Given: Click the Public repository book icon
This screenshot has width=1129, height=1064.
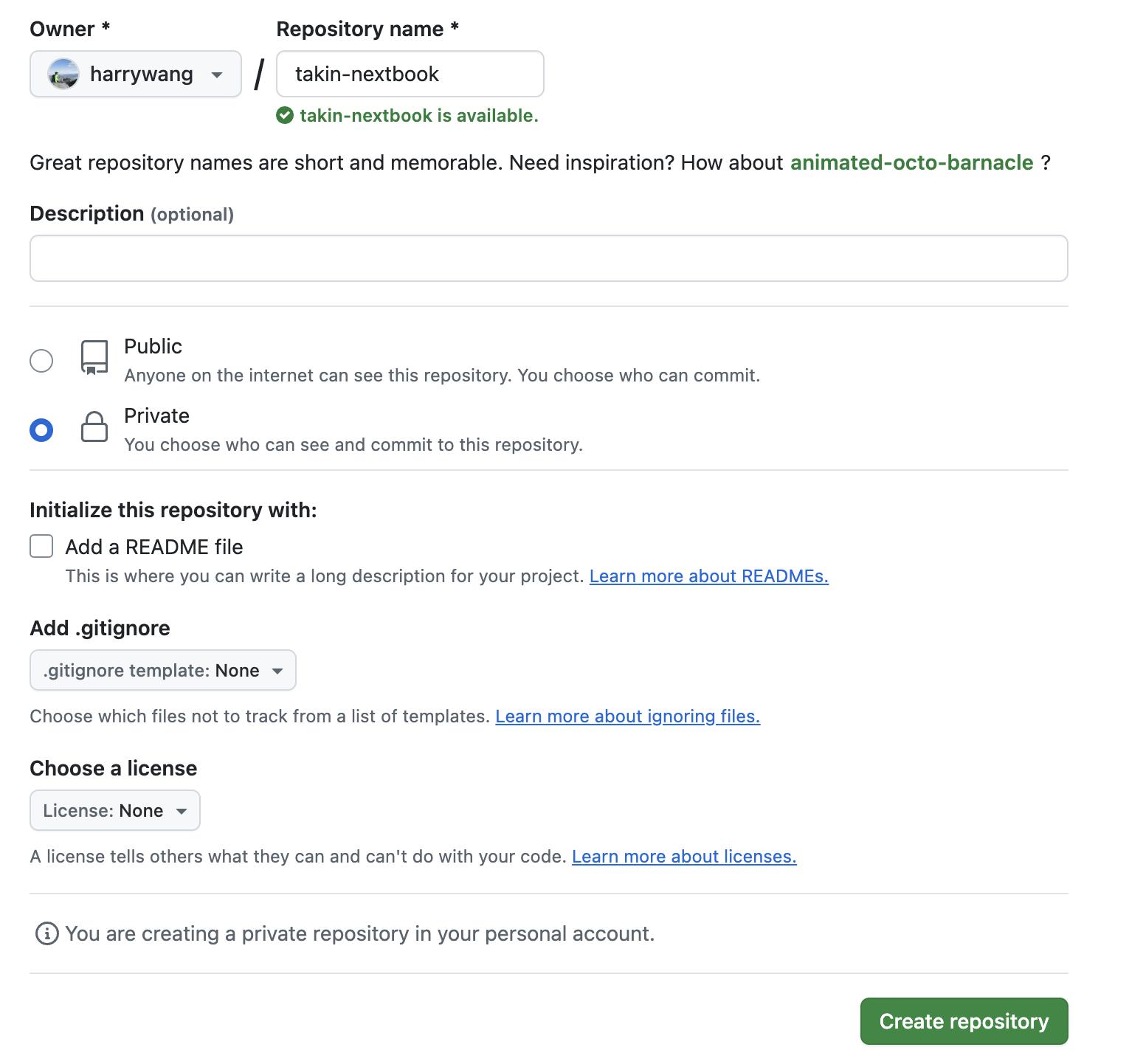Looking at the screenshot, I should point(94,357).
